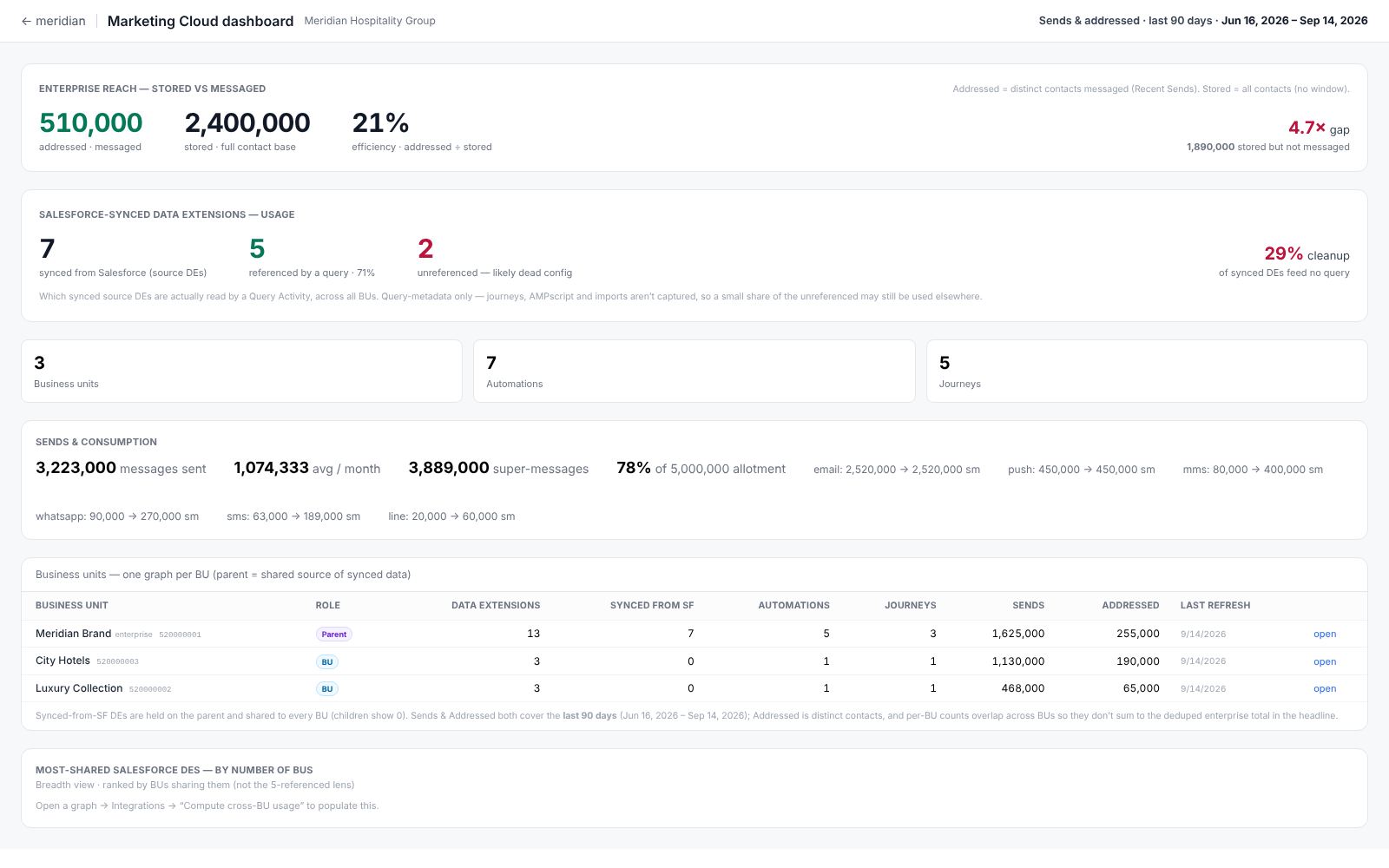Click the BU badge in Luxury Collection row

pyautogui.click(x=327, y=689)
